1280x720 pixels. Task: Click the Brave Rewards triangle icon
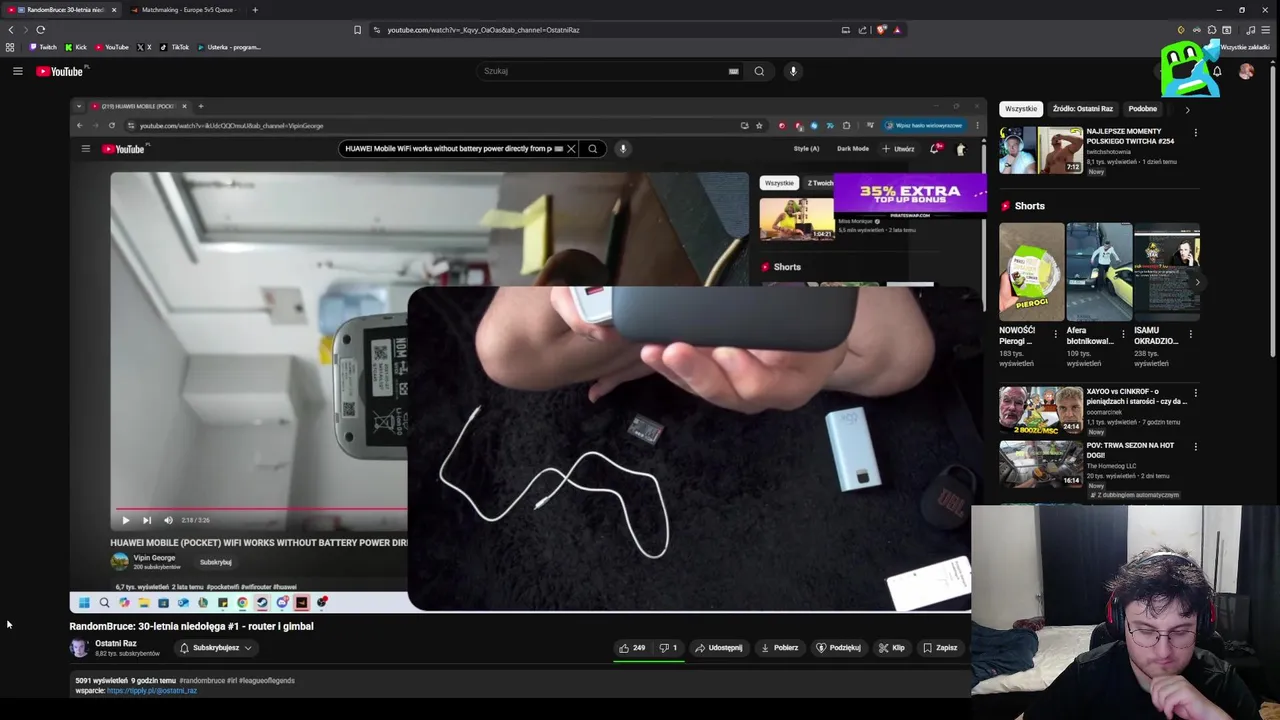[897, 30]
